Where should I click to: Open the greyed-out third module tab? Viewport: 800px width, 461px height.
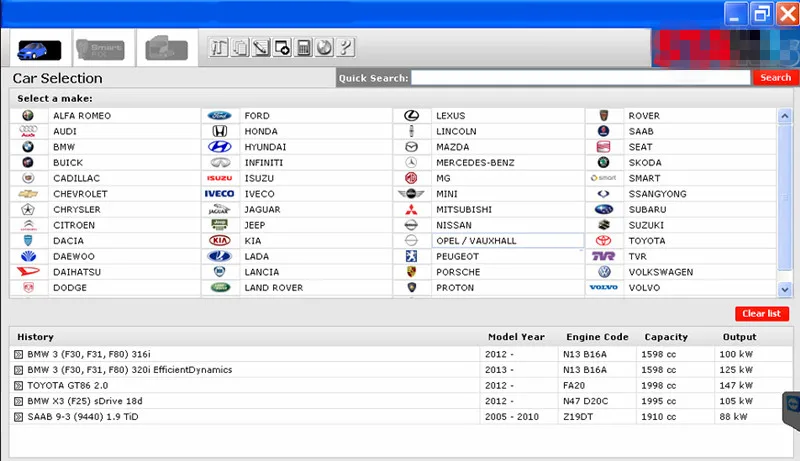(x=166, y=49)
